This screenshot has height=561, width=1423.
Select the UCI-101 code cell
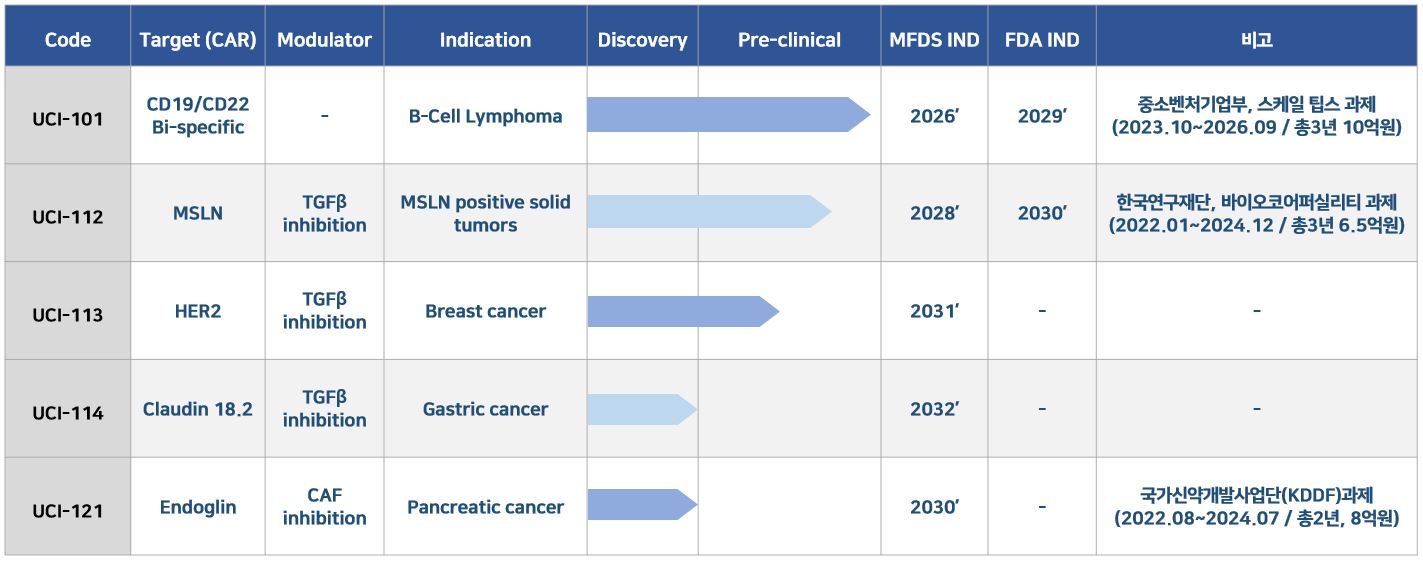68,116
